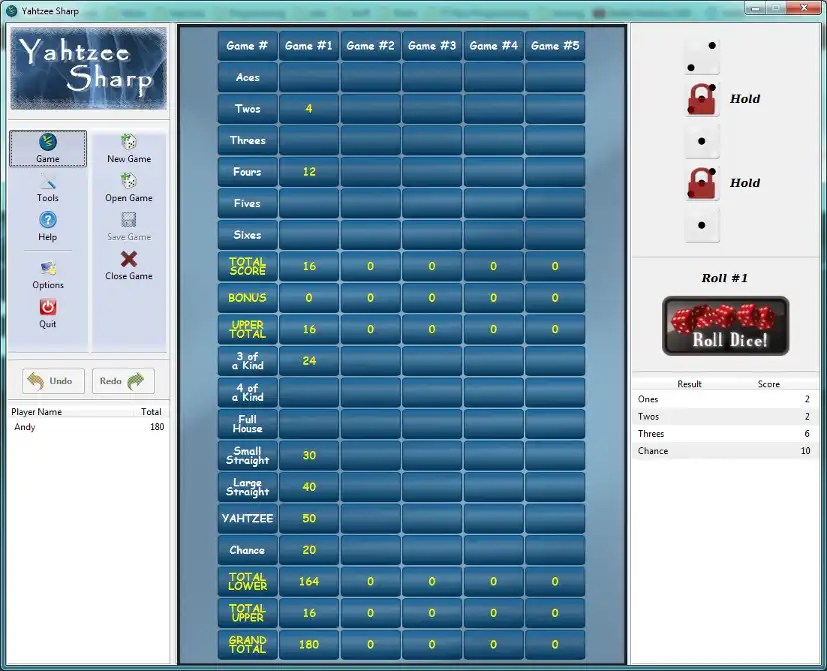Screen dimensions: 827x671
Task: Click the Aces row label
Action: click(x=247, y=78)
